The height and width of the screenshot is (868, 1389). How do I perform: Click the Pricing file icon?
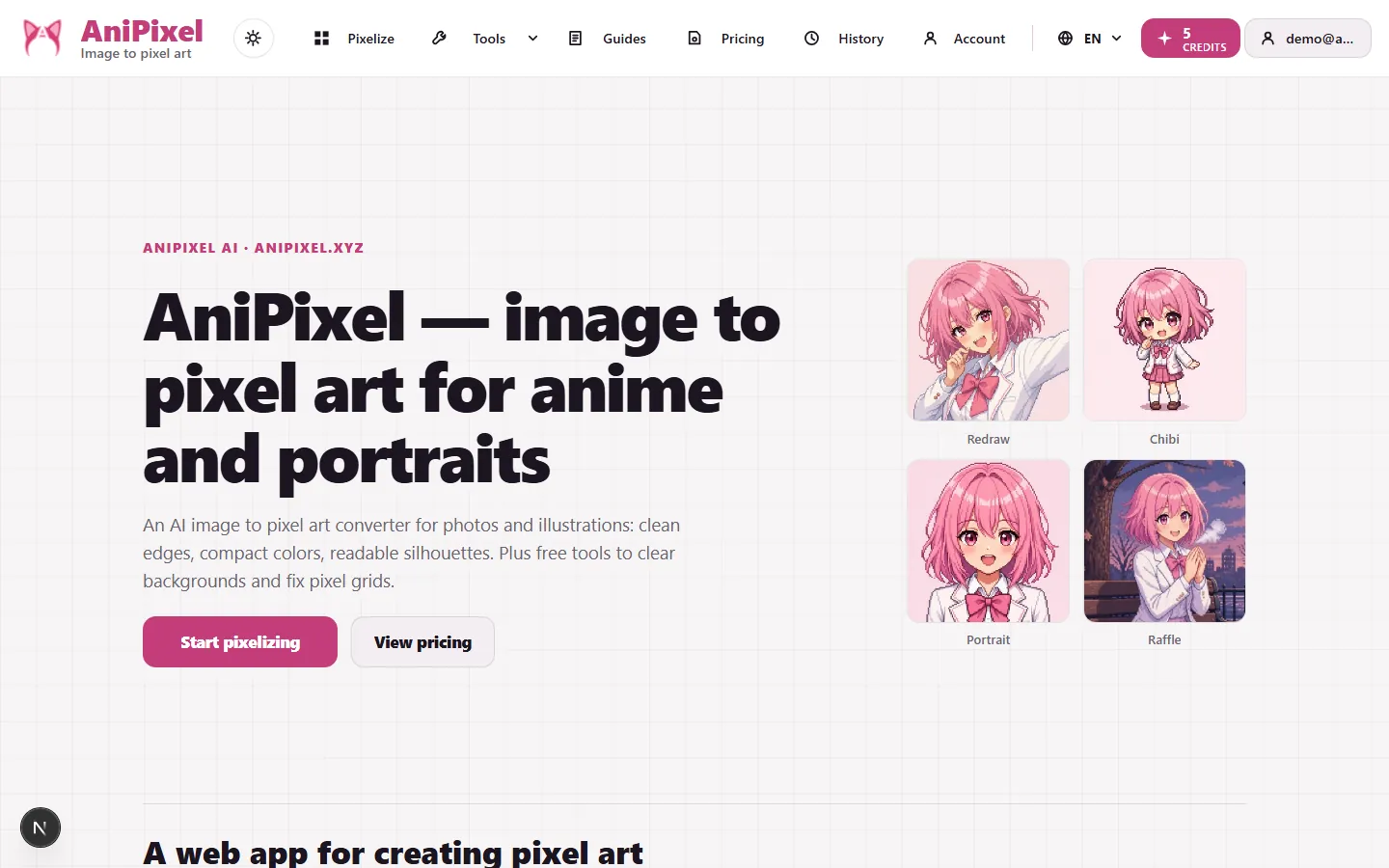click(694, 39)
